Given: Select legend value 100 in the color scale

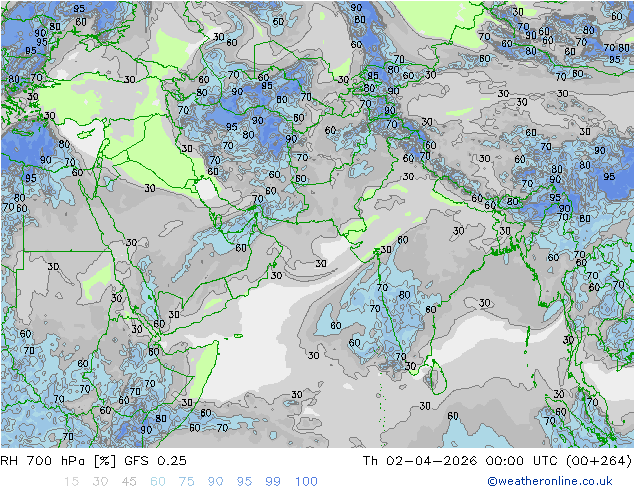Looking at the screenshot, I should click(306, 481).
